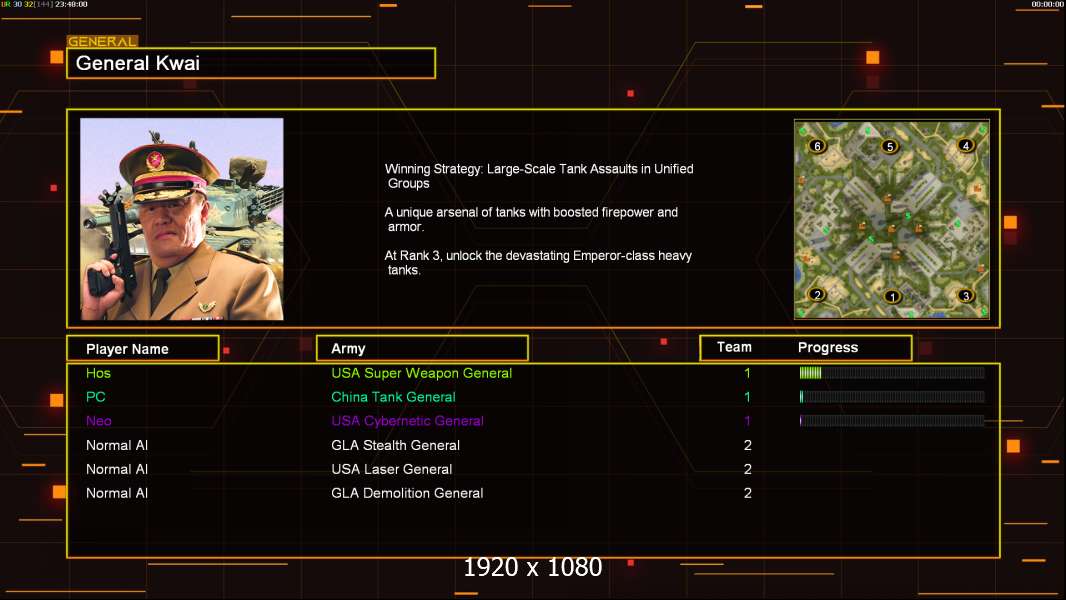Click the Team column header
This screenshot has width=1066, height=600.
[x=734, y=347]
